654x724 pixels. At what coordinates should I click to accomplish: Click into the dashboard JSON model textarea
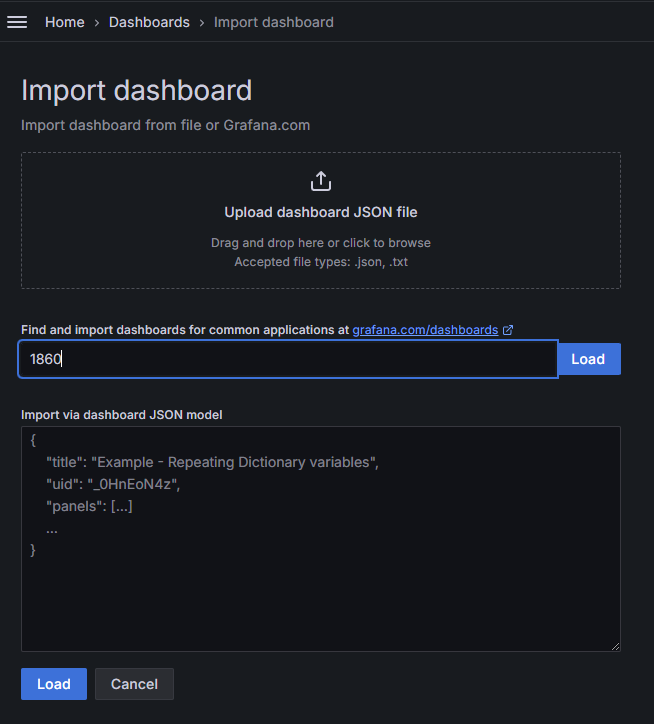coord(321,539)
